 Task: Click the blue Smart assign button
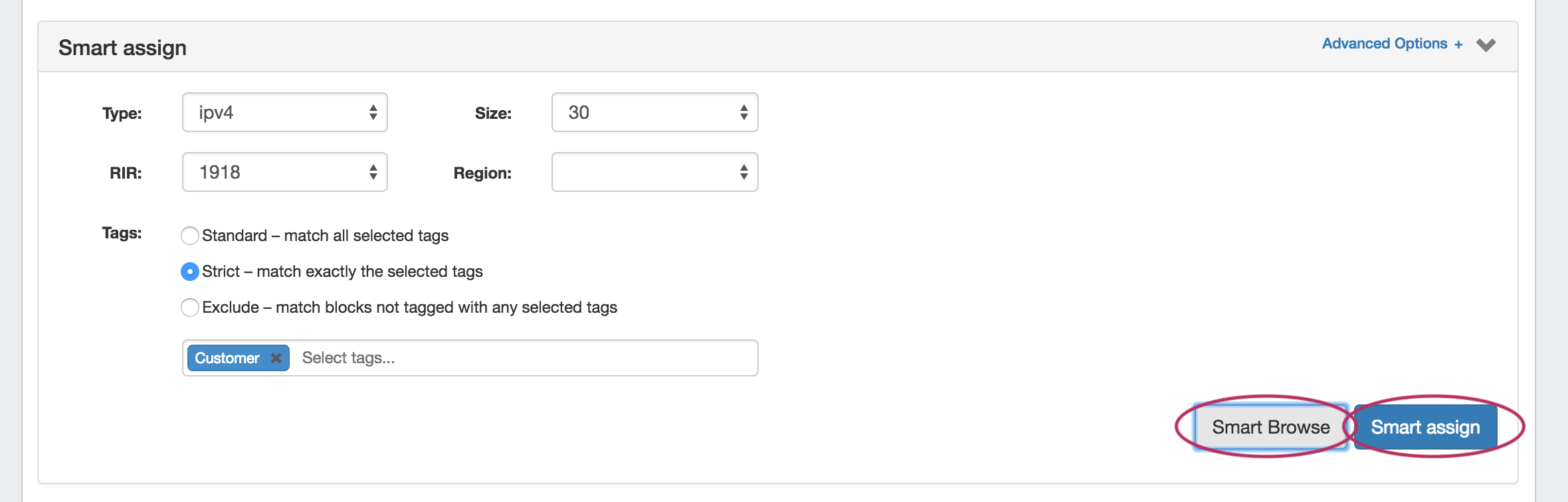pyautogui.click(x=1425, y=427)
